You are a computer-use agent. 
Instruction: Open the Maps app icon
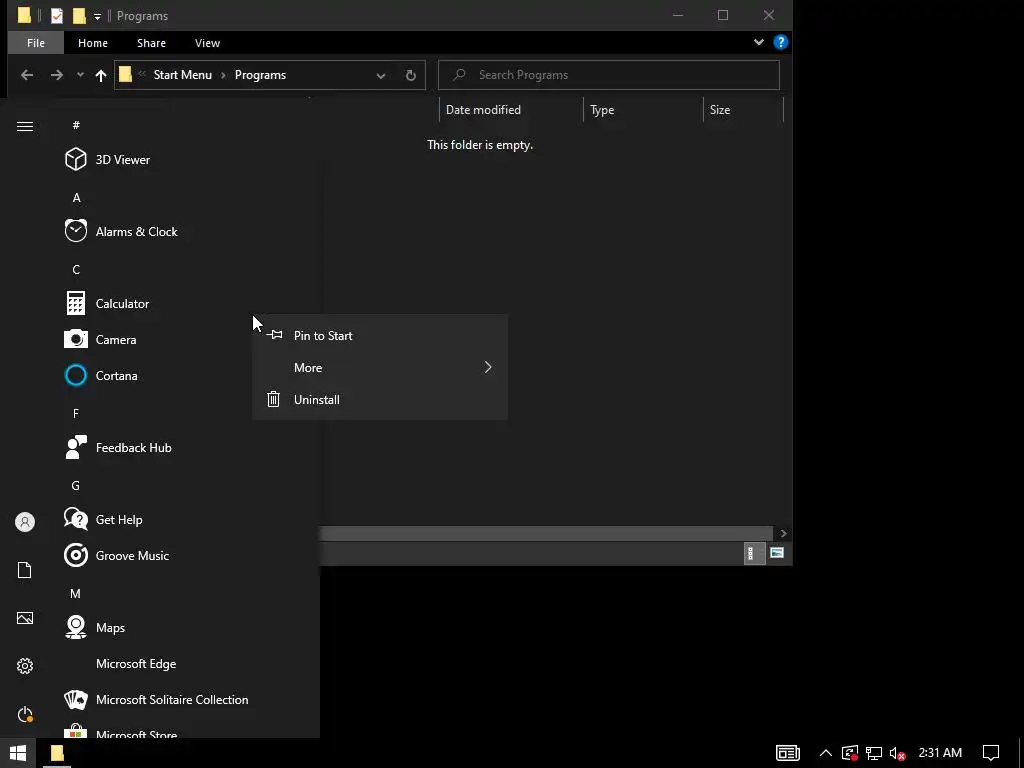pos(76,628)
